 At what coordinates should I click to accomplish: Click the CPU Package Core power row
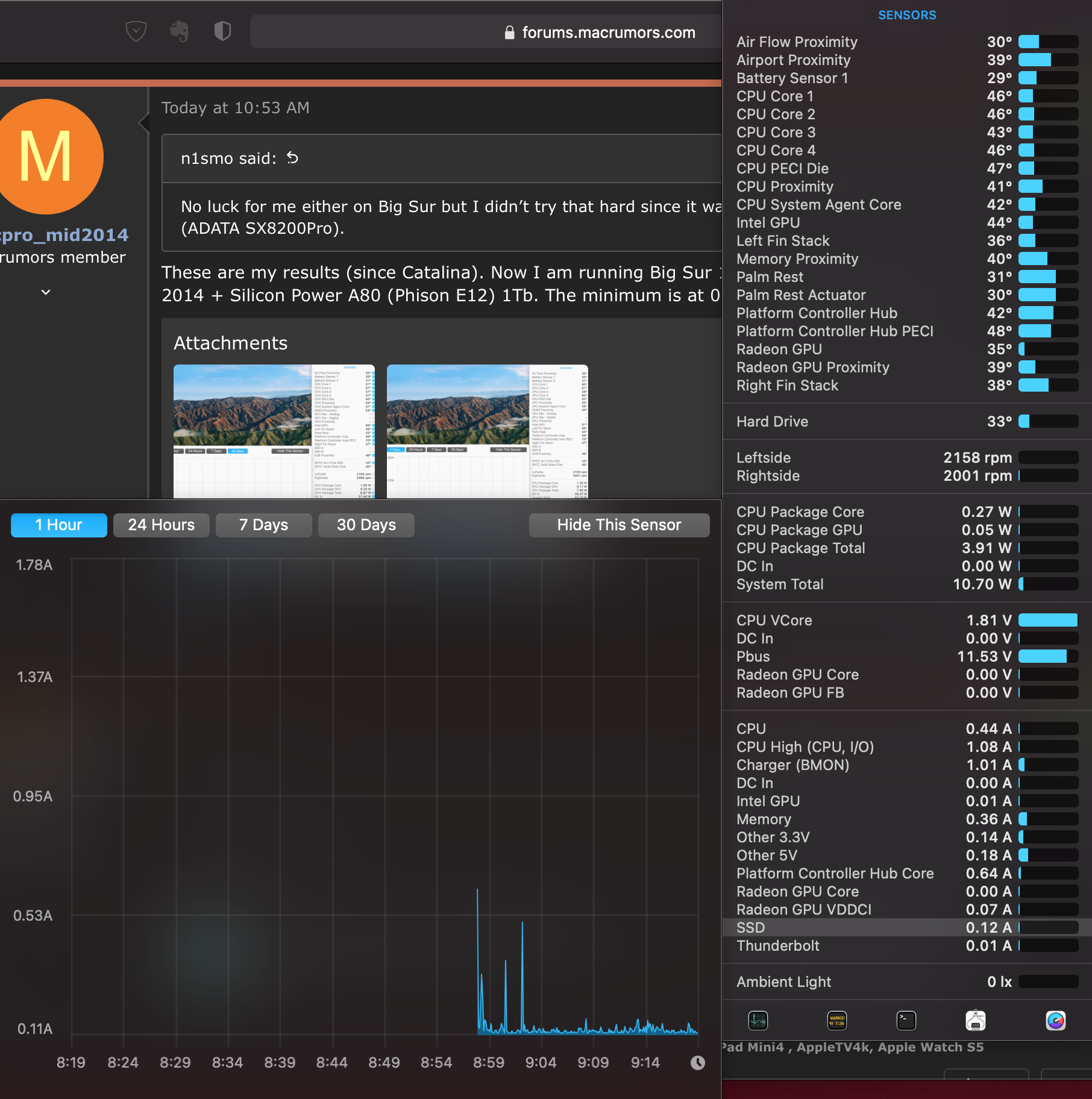coord(907,512)
